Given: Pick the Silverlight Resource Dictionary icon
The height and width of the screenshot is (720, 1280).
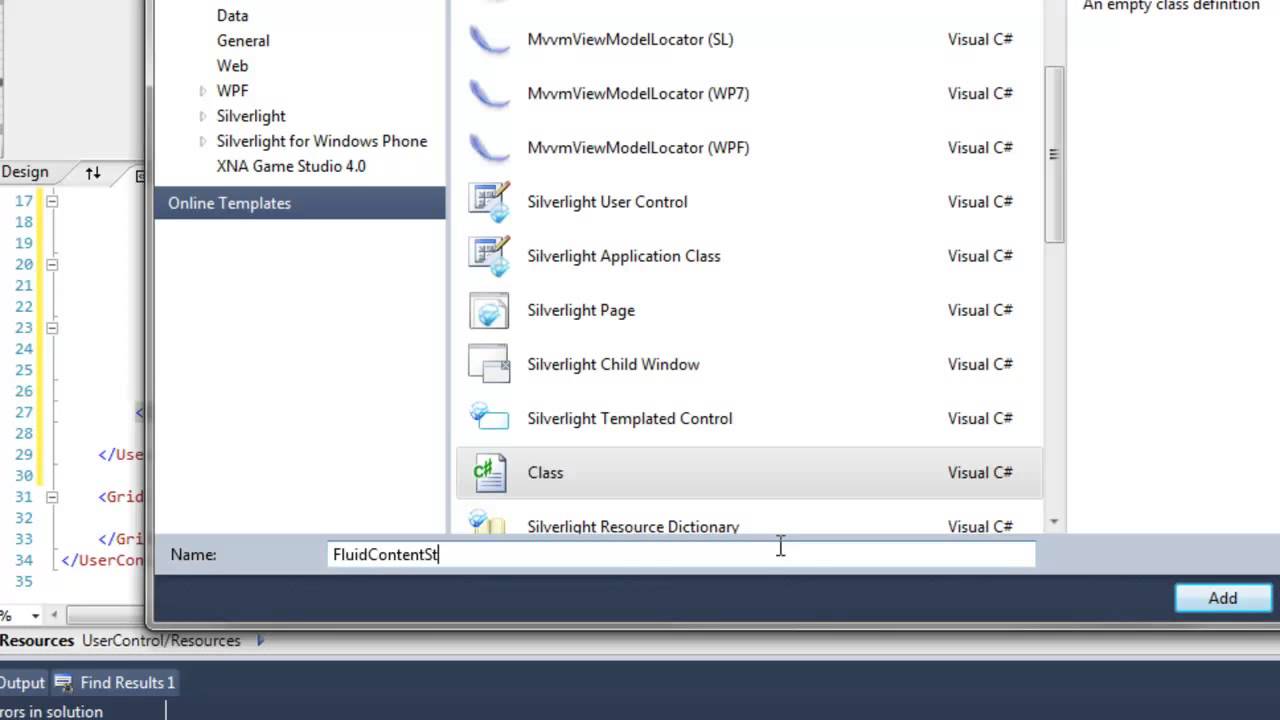Looking at the screenshot, I should coord(490,523).
